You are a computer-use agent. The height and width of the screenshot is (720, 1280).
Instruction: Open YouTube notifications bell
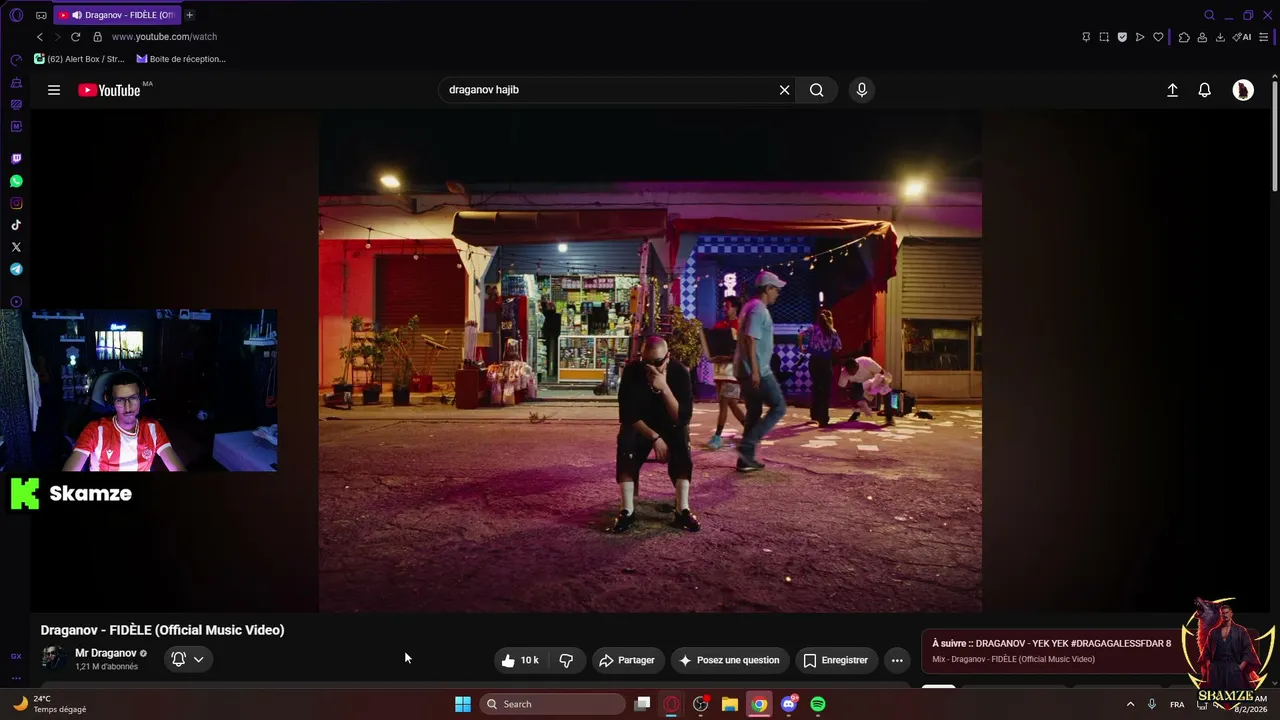(1205, 90)
